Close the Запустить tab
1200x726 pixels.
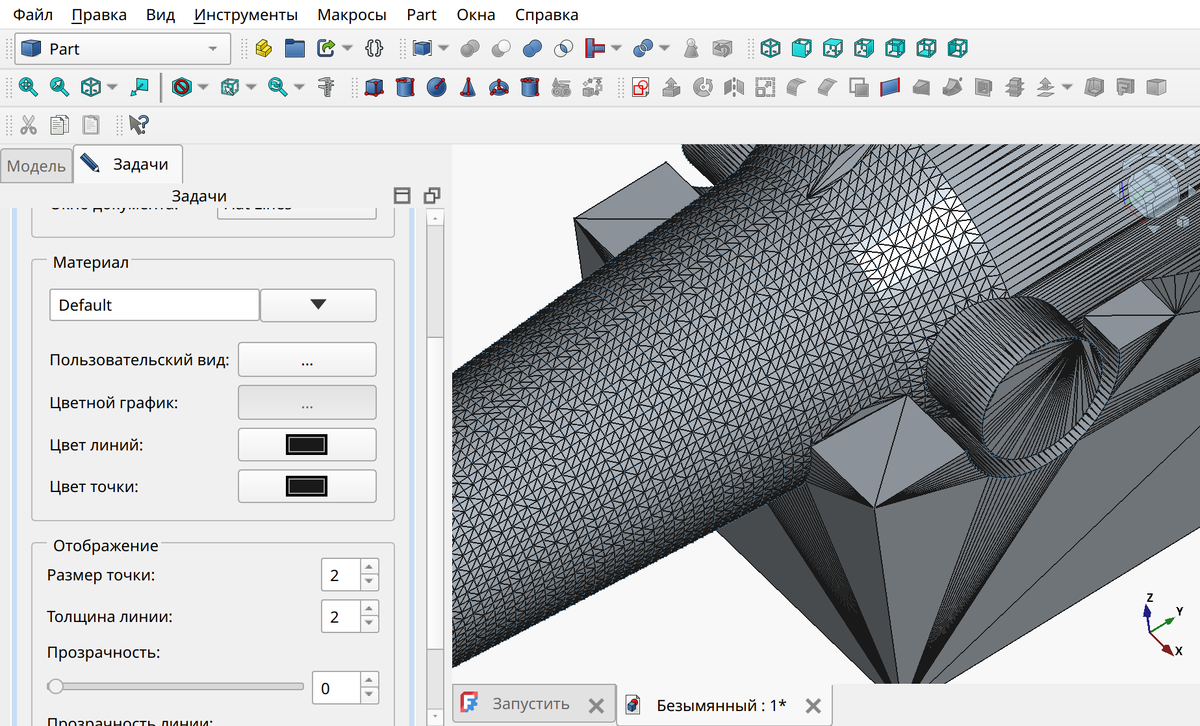tap(596, 705)
